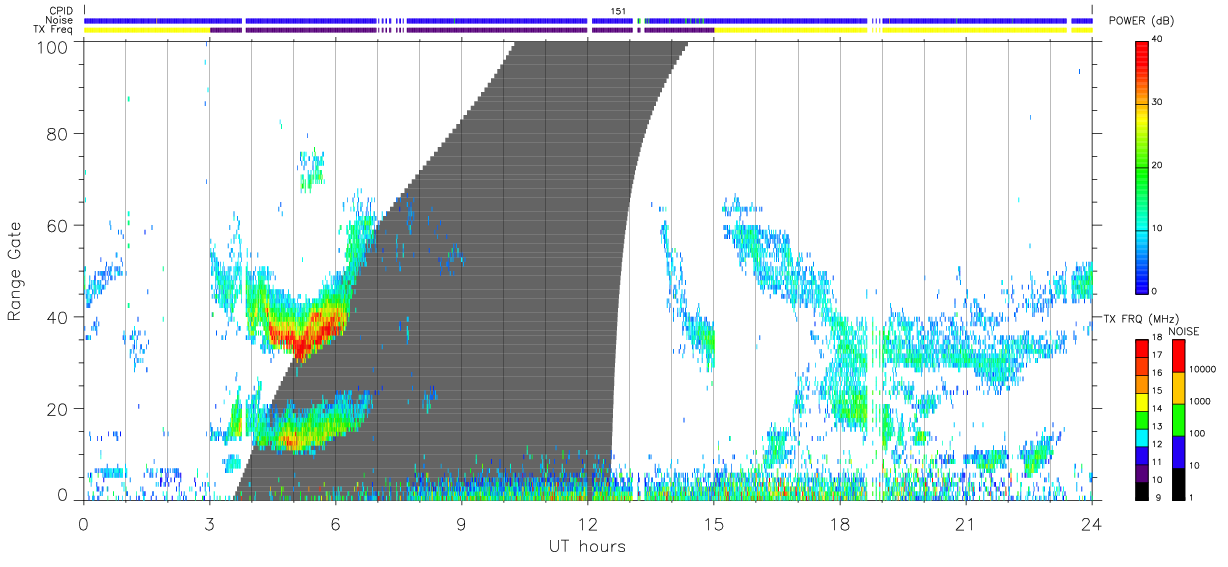
Task: Click the yellow-purple TX Freq strip above the plot
Action: 588,30
